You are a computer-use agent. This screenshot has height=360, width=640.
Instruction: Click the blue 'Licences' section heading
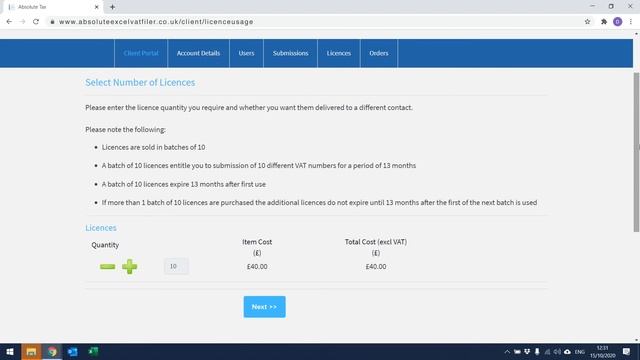click(101, 228)
